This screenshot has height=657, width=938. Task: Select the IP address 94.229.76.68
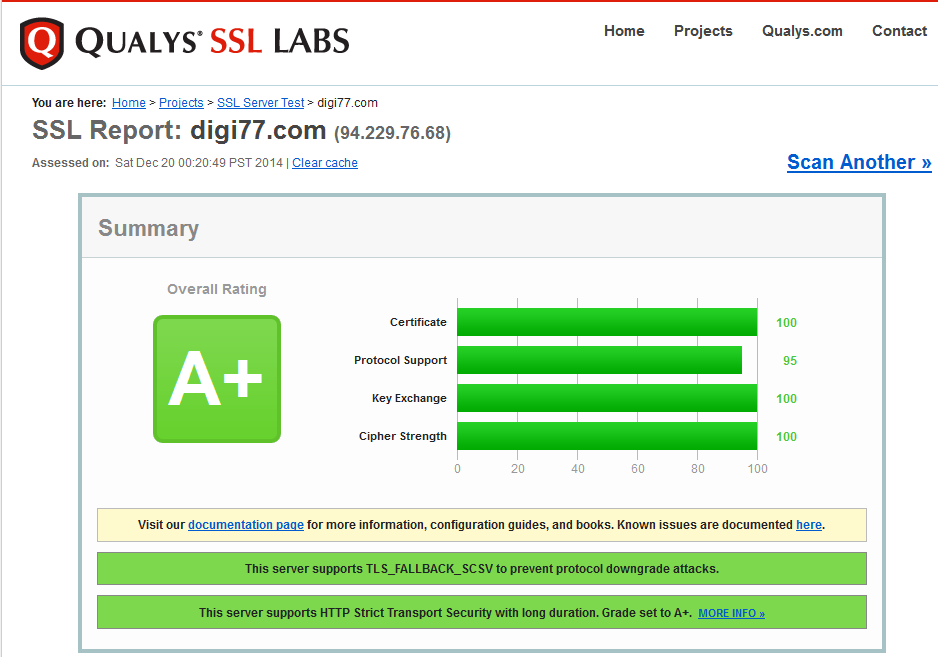pyautogui.click(x=392, y=133)
